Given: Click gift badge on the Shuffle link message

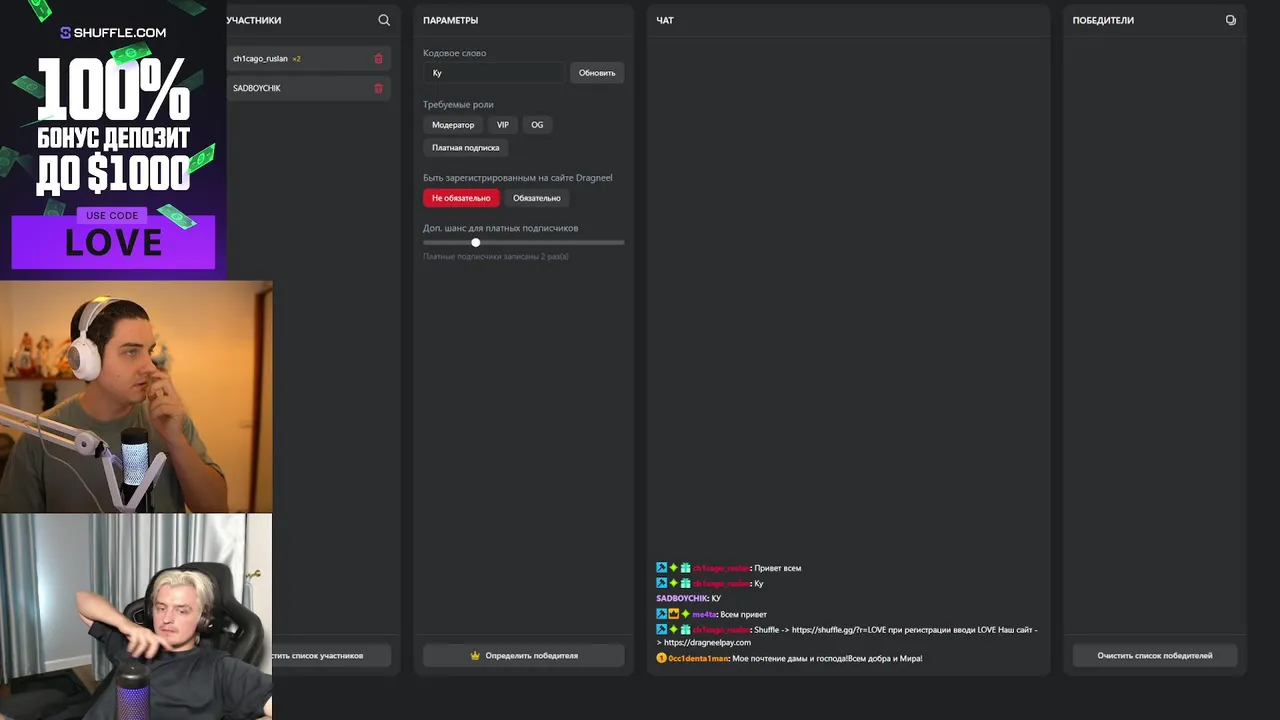Looking at the screenshot, I should [685, 629].
